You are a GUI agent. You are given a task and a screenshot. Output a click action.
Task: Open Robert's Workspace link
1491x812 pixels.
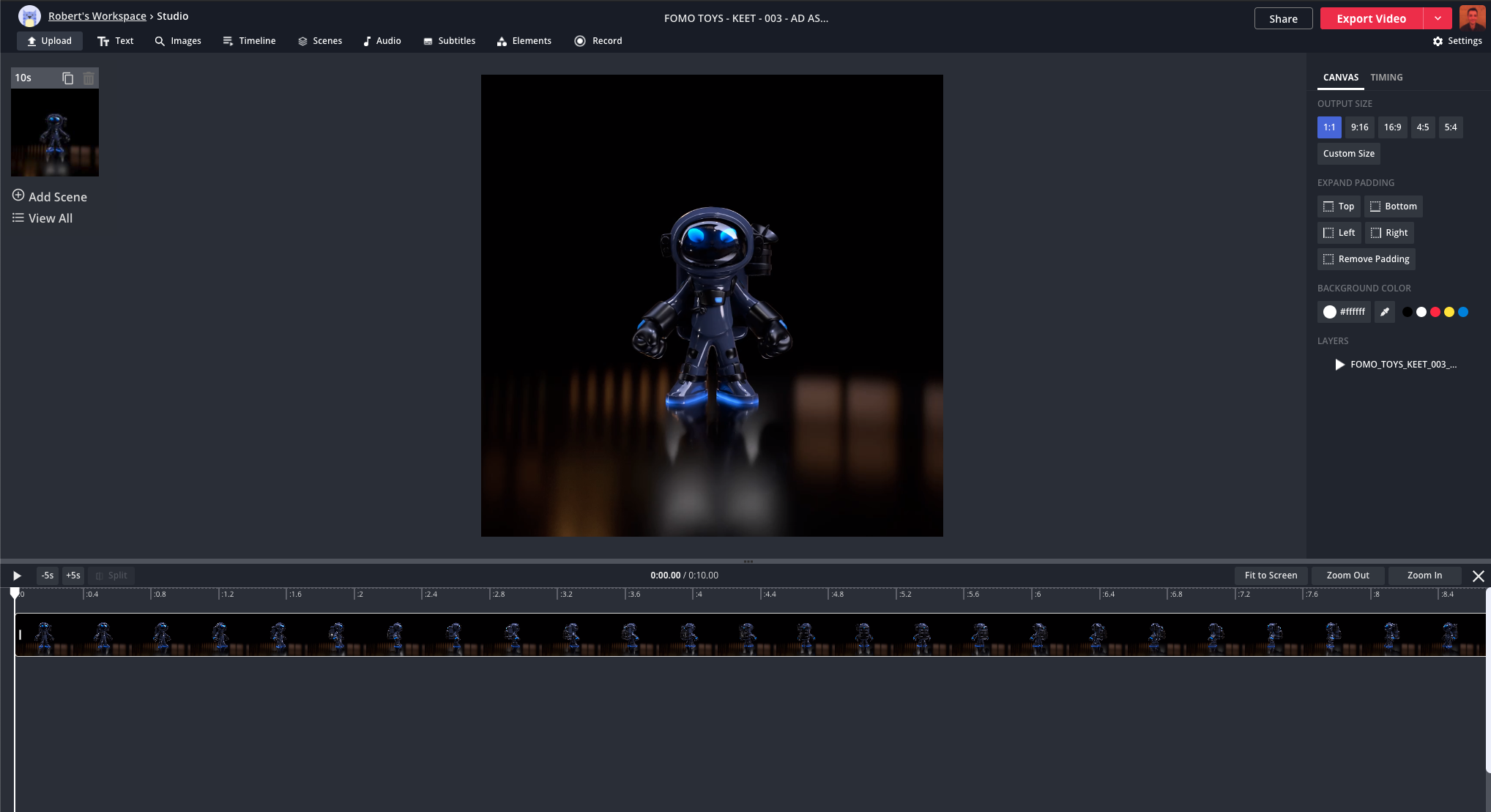(97, 16)
